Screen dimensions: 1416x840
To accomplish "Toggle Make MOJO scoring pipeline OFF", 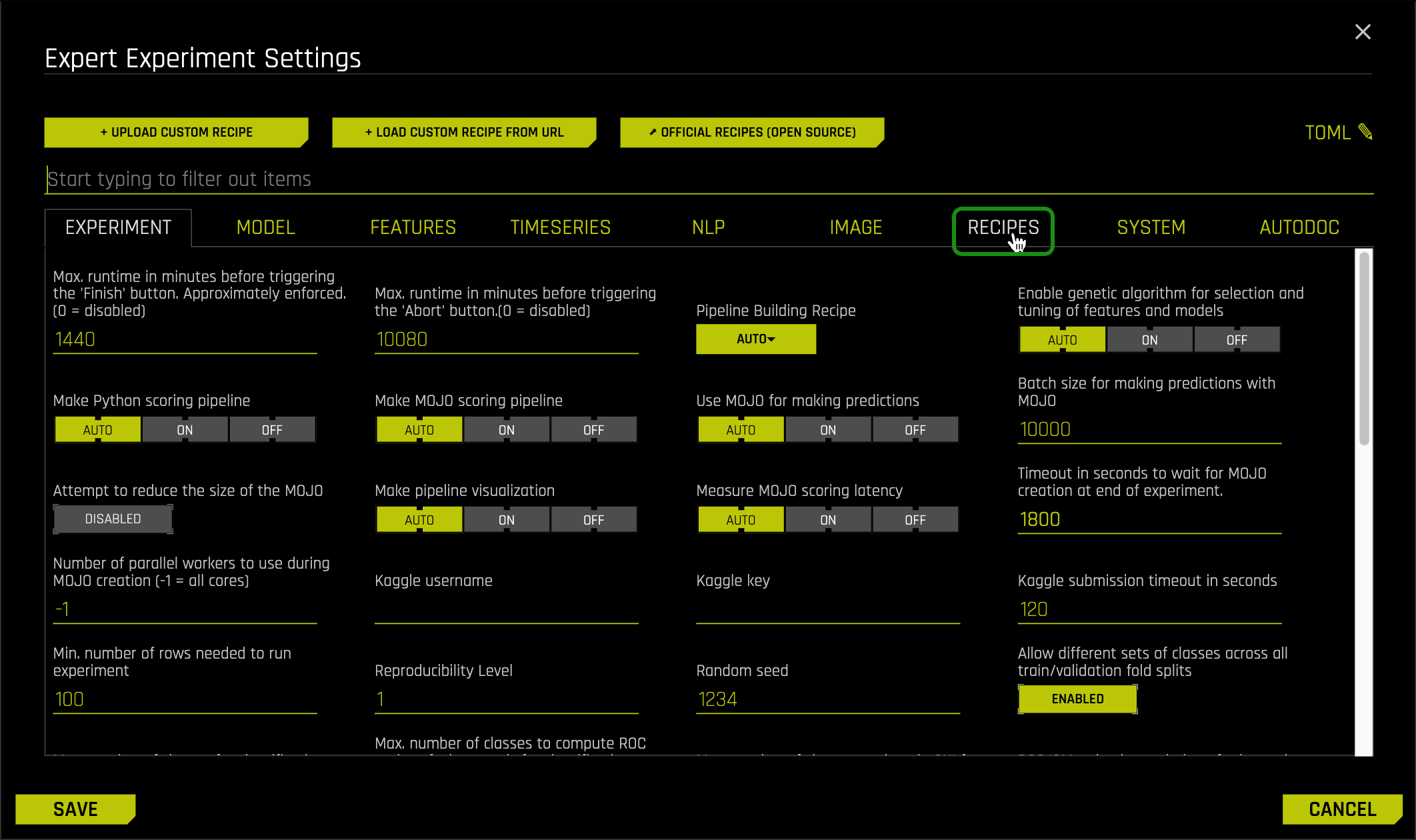I will tap(591, 429).
